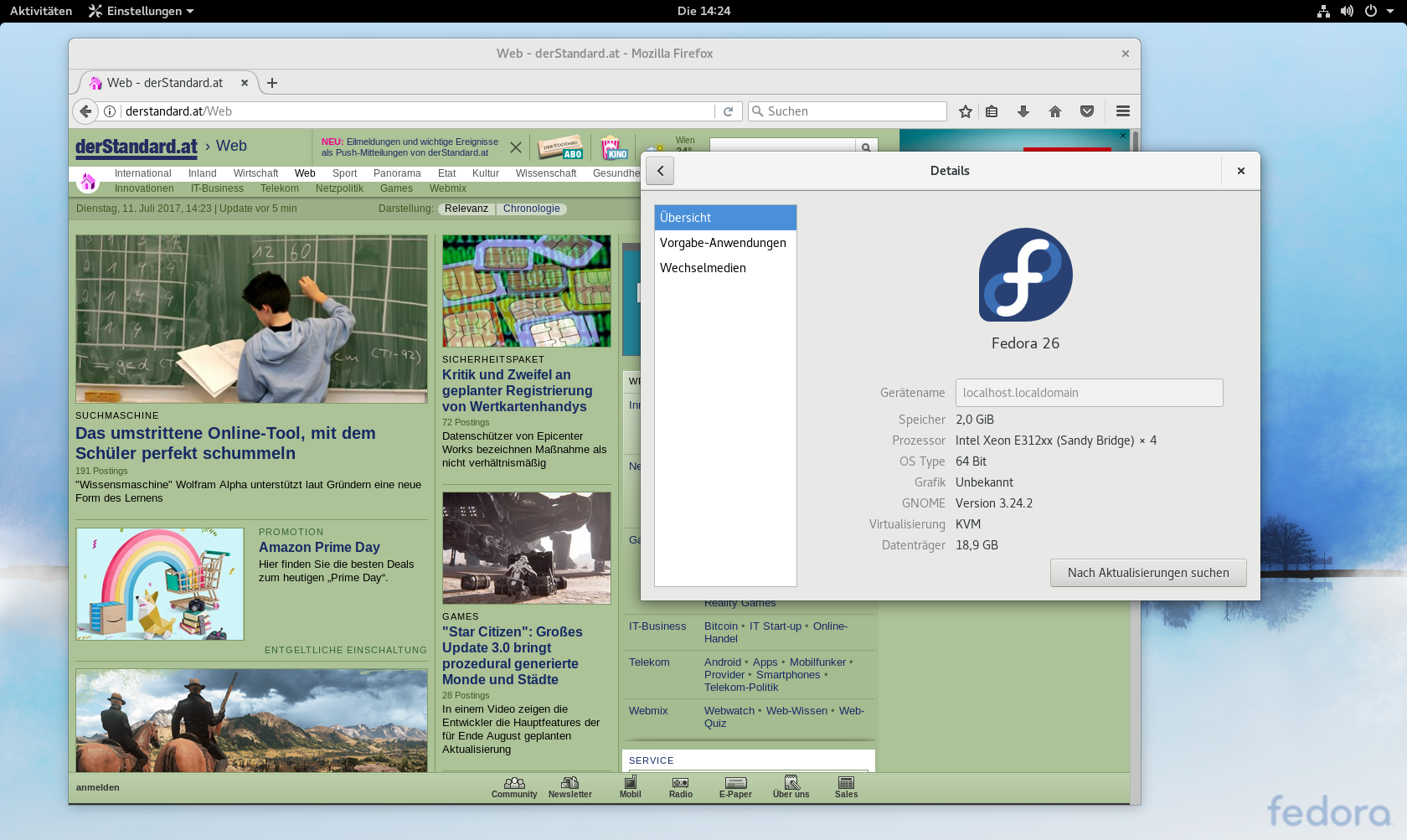1407x840 pixels.
Task: Click the Sales calculator icon
Action: click(846, 784)
